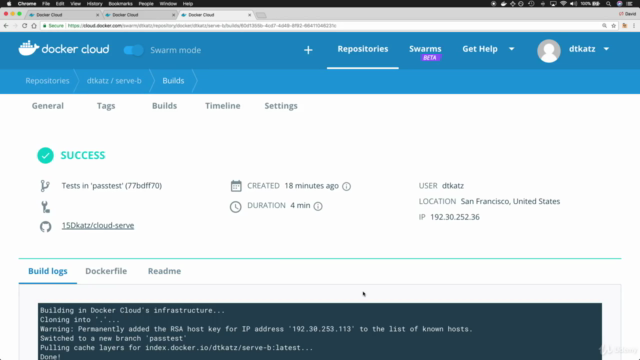This screenshot has height=360, width=640.
Task: Click the Wi-Fi status icon
Action: click(563, 4)
